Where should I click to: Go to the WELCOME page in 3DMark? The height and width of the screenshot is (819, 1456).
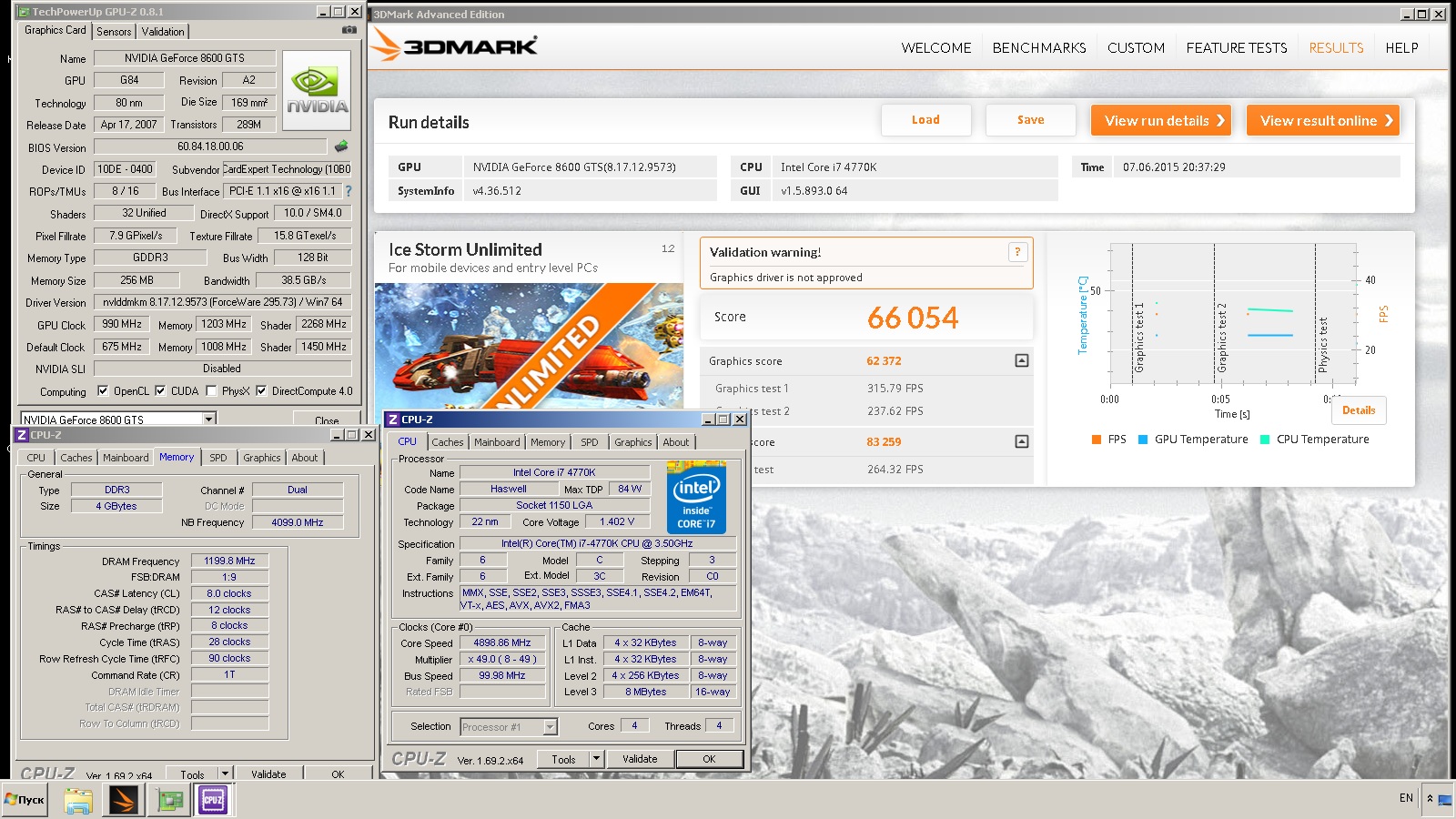pyautogui.click(x=936, y=48)
